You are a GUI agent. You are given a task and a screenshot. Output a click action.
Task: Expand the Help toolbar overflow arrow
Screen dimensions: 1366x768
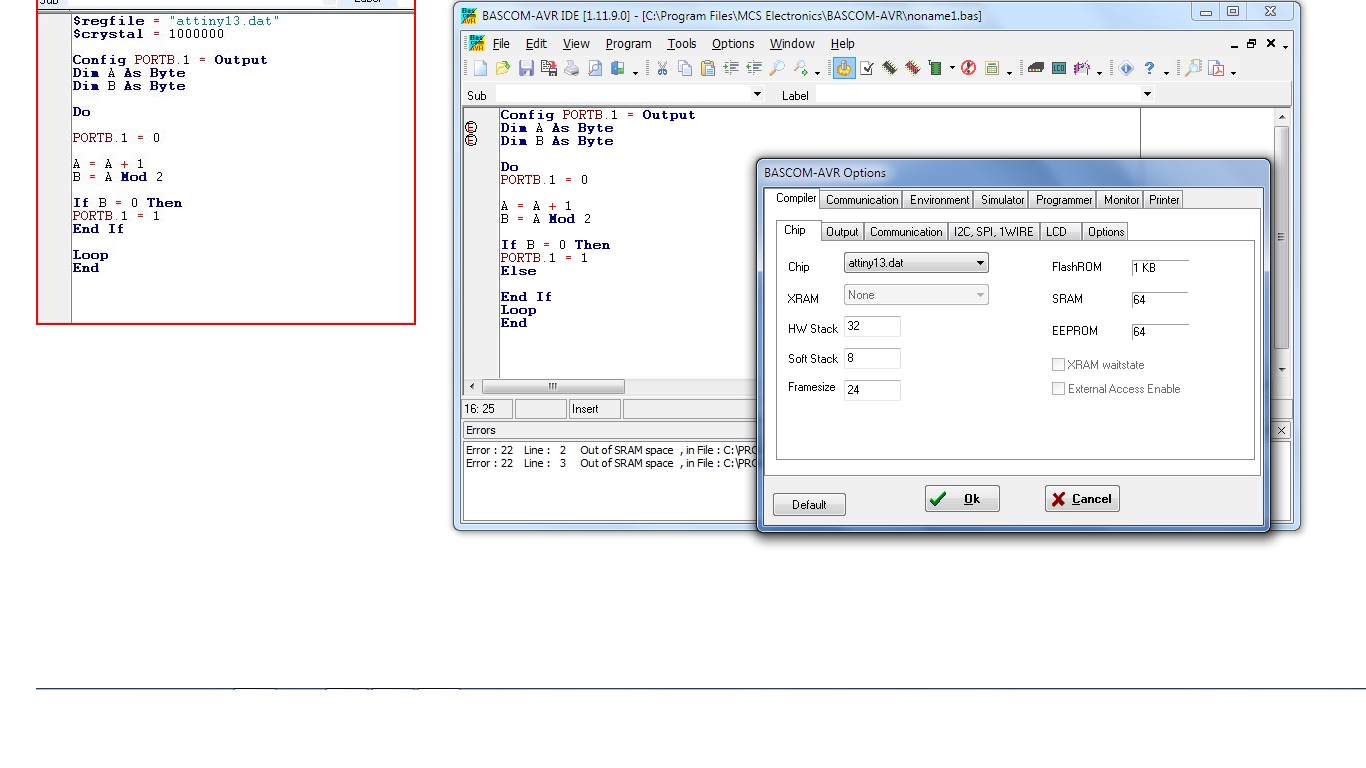[x=1166, y=71]
